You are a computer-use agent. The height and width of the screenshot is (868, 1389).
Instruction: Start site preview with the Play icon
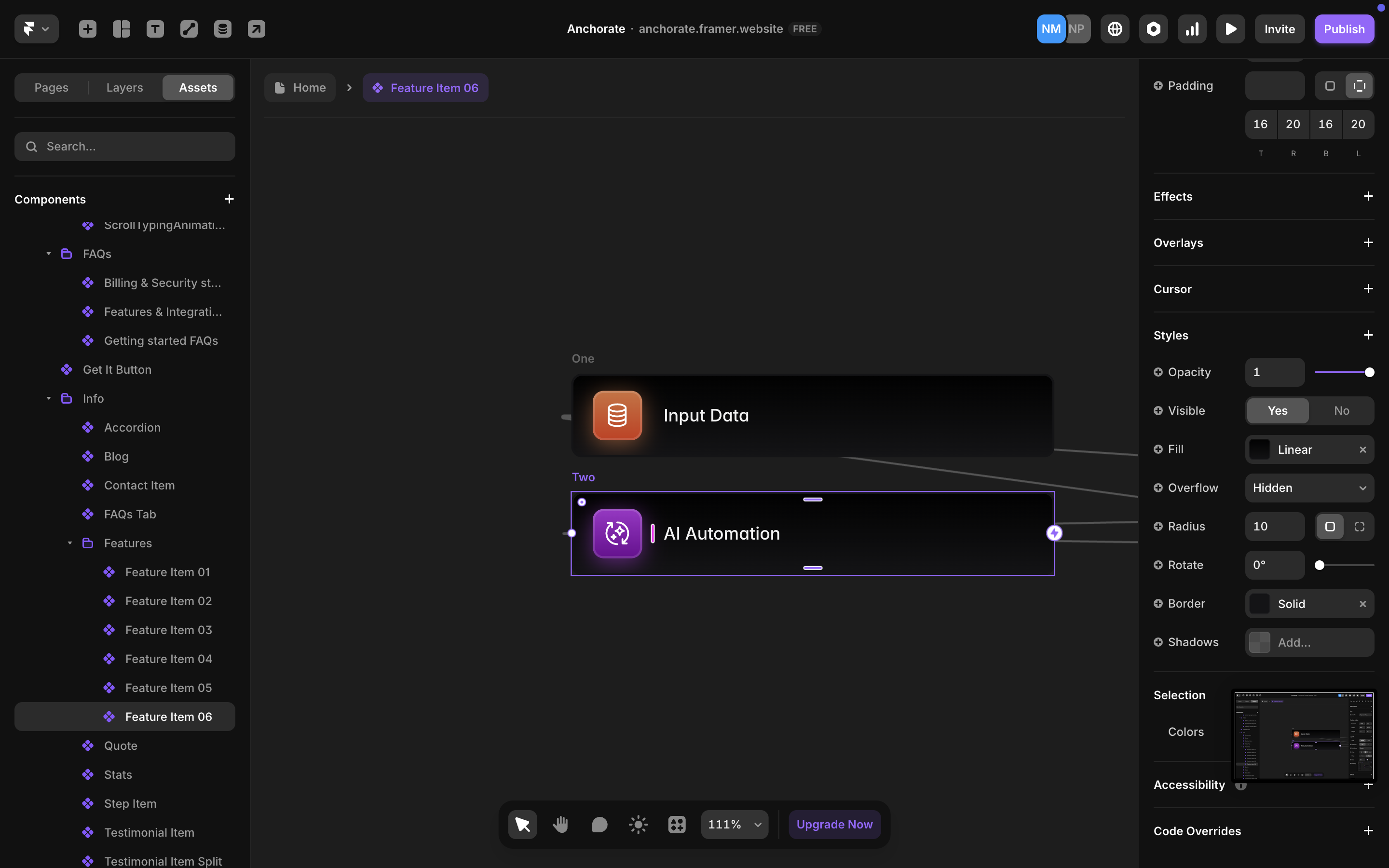coord(1230,29)
